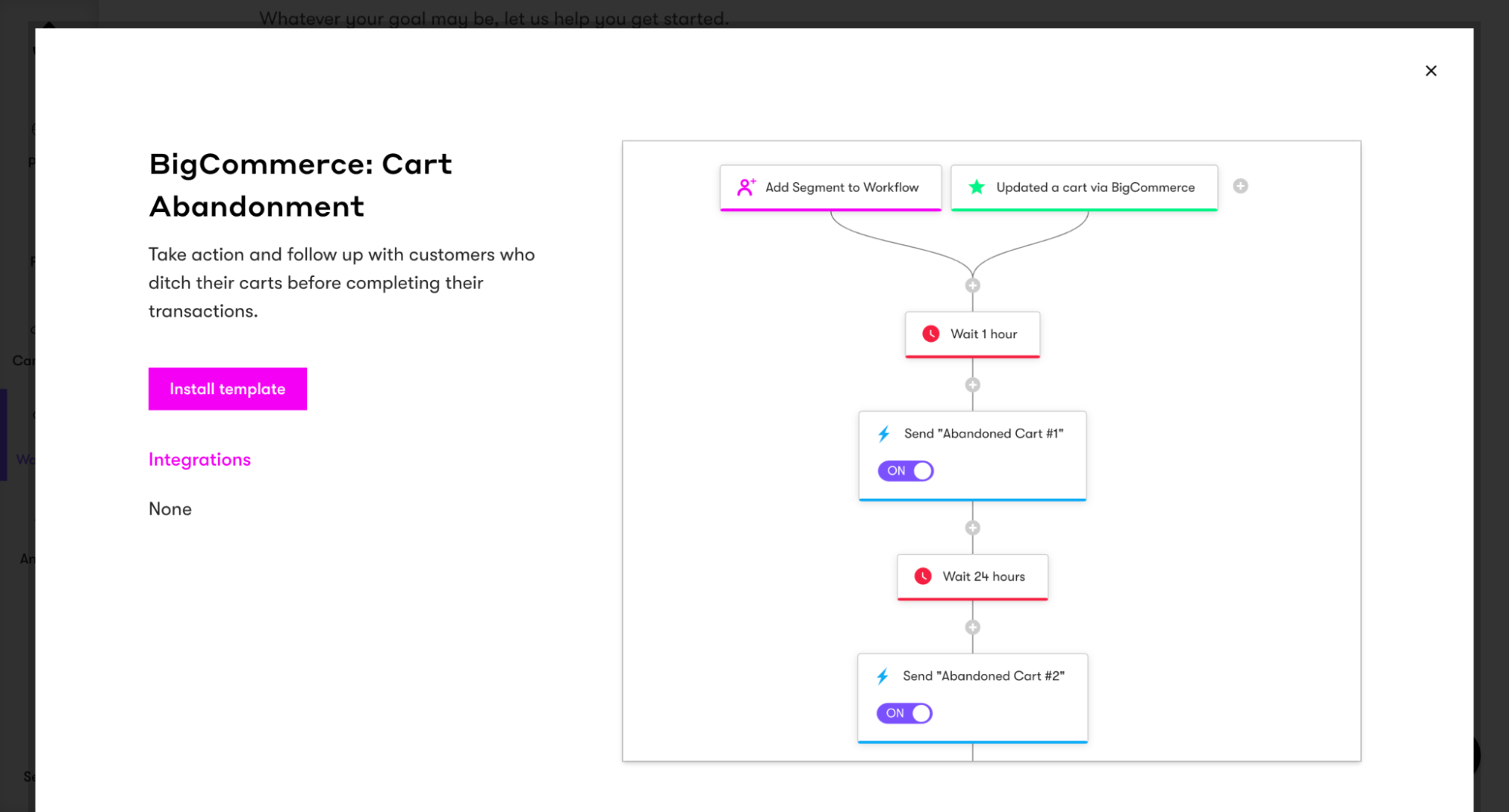Viewport: 1509px width, 812px height.
Task: Click the Install template button
Action: (227, 389)
